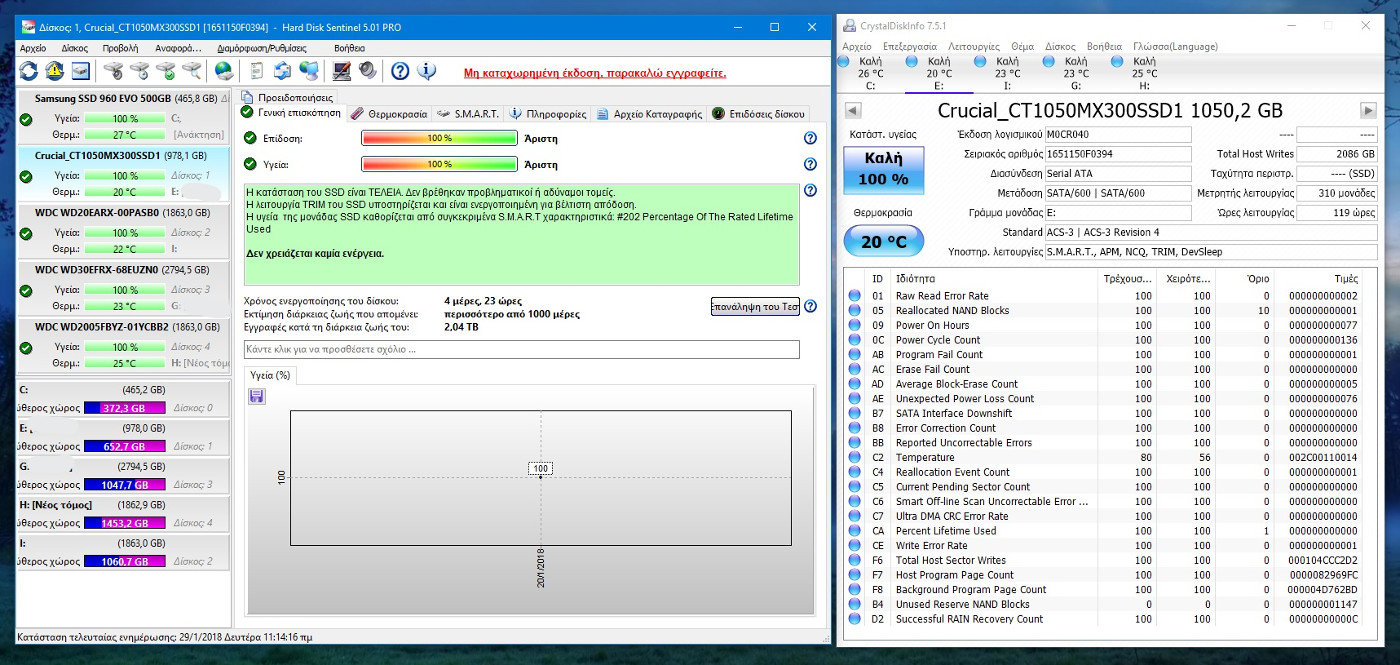Switch to Επιδόσεις δίσκου tab

point(758,114)
